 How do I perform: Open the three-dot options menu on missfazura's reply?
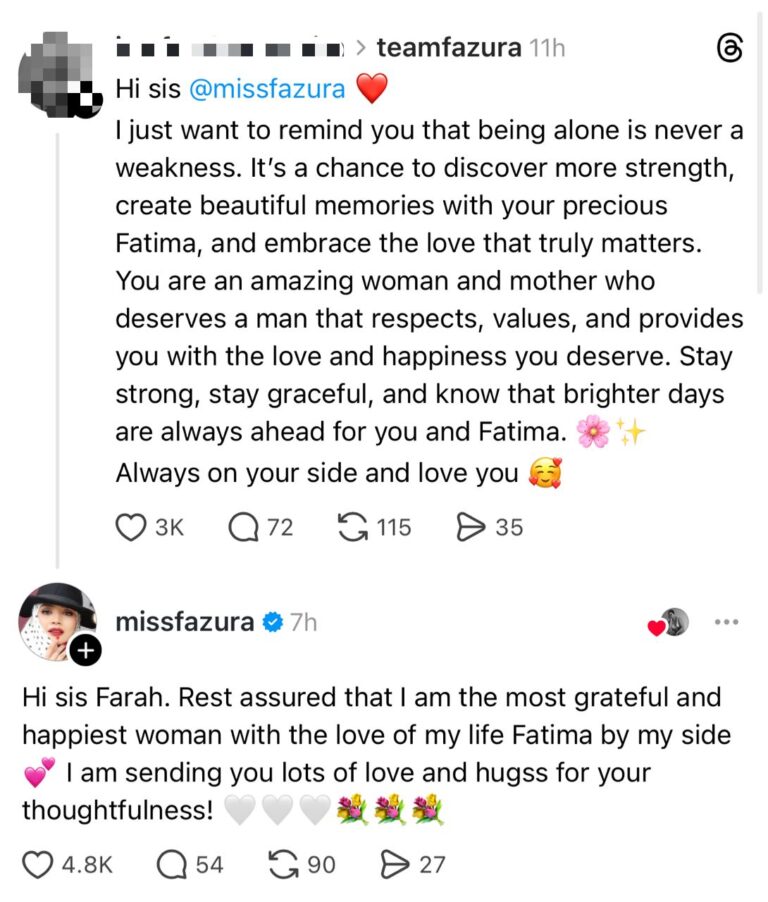click(x=729, y=621)
